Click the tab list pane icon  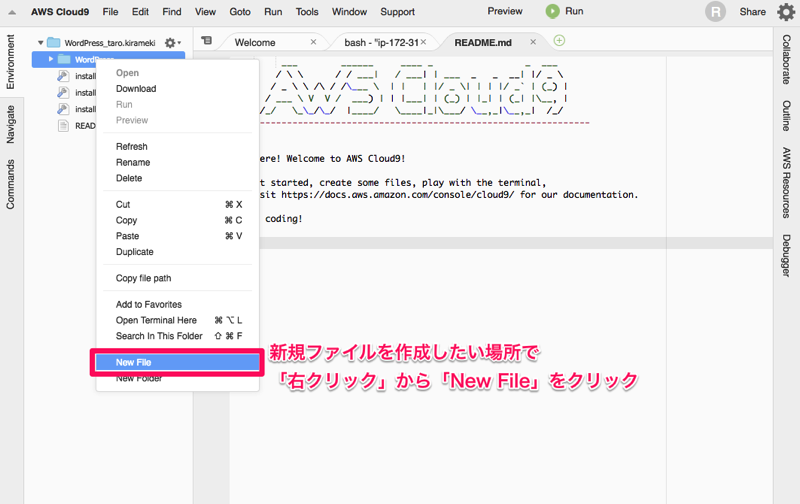(206, 41)
